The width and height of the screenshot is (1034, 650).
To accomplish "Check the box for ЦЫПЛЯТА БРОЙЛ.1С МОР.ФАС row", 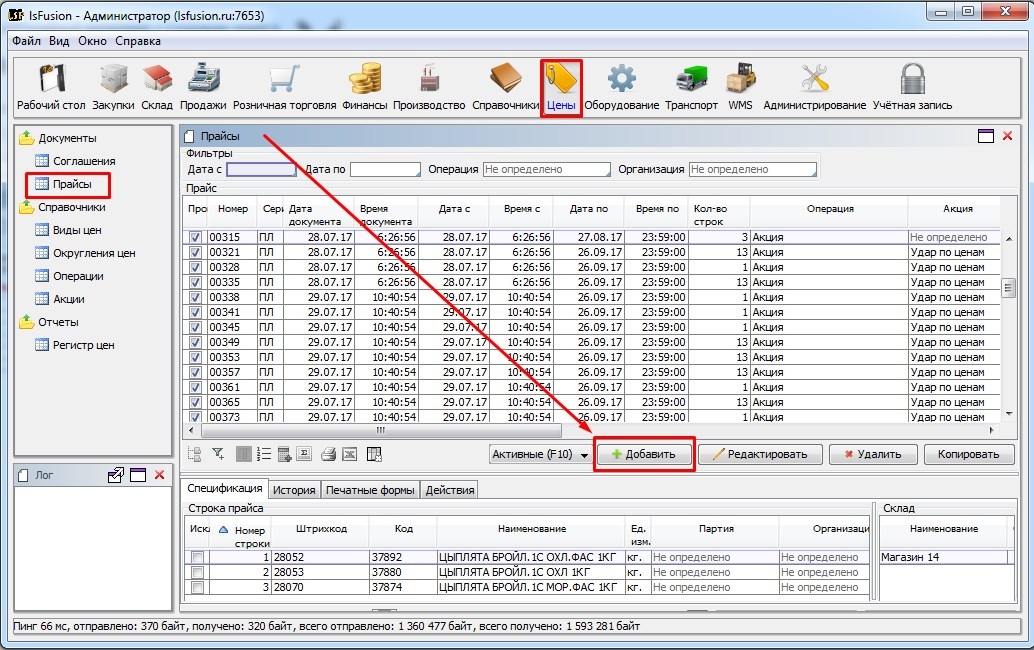I will 197,588.
